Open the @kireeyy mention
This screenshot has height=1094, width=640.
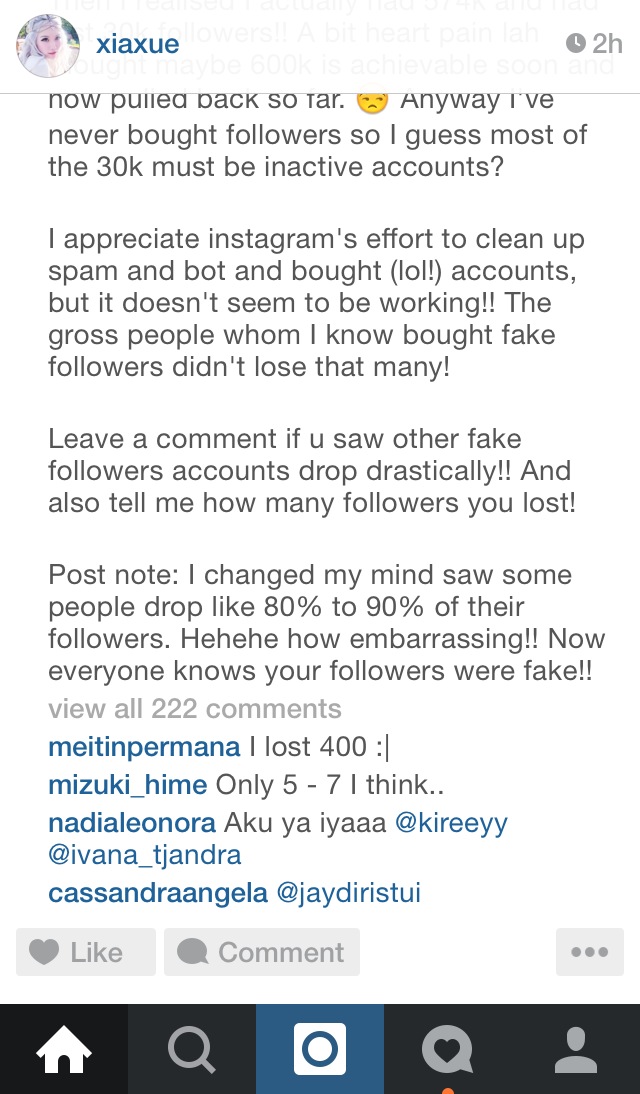(451, 823)
